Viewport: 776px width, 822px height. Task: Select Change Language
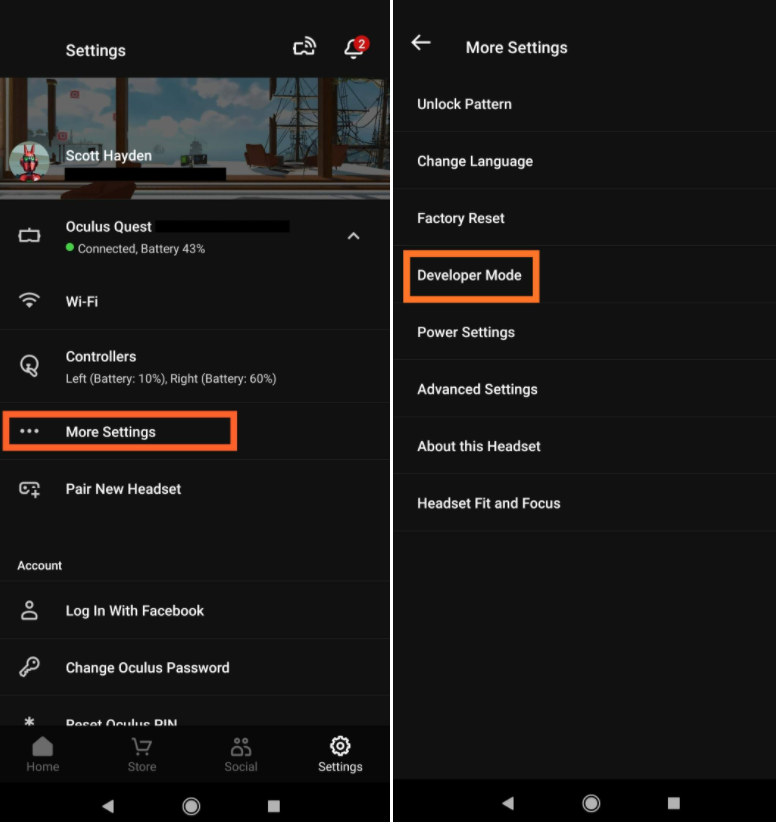(475, 161)
